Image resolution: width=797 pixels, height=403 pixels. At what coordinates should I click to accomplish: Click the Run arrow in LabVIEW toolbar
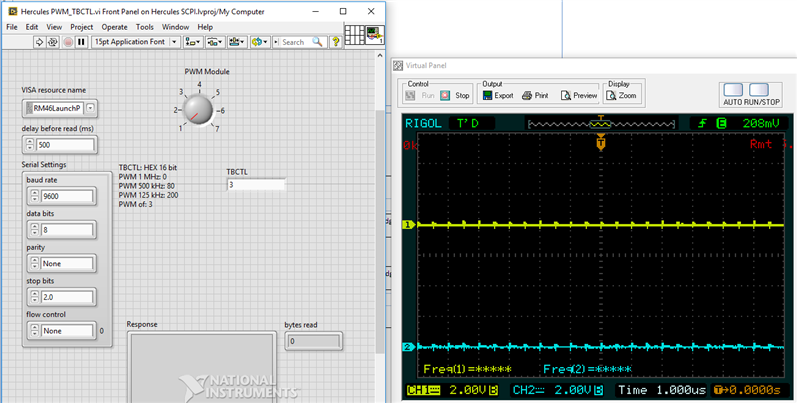click(x=40, y=42)
